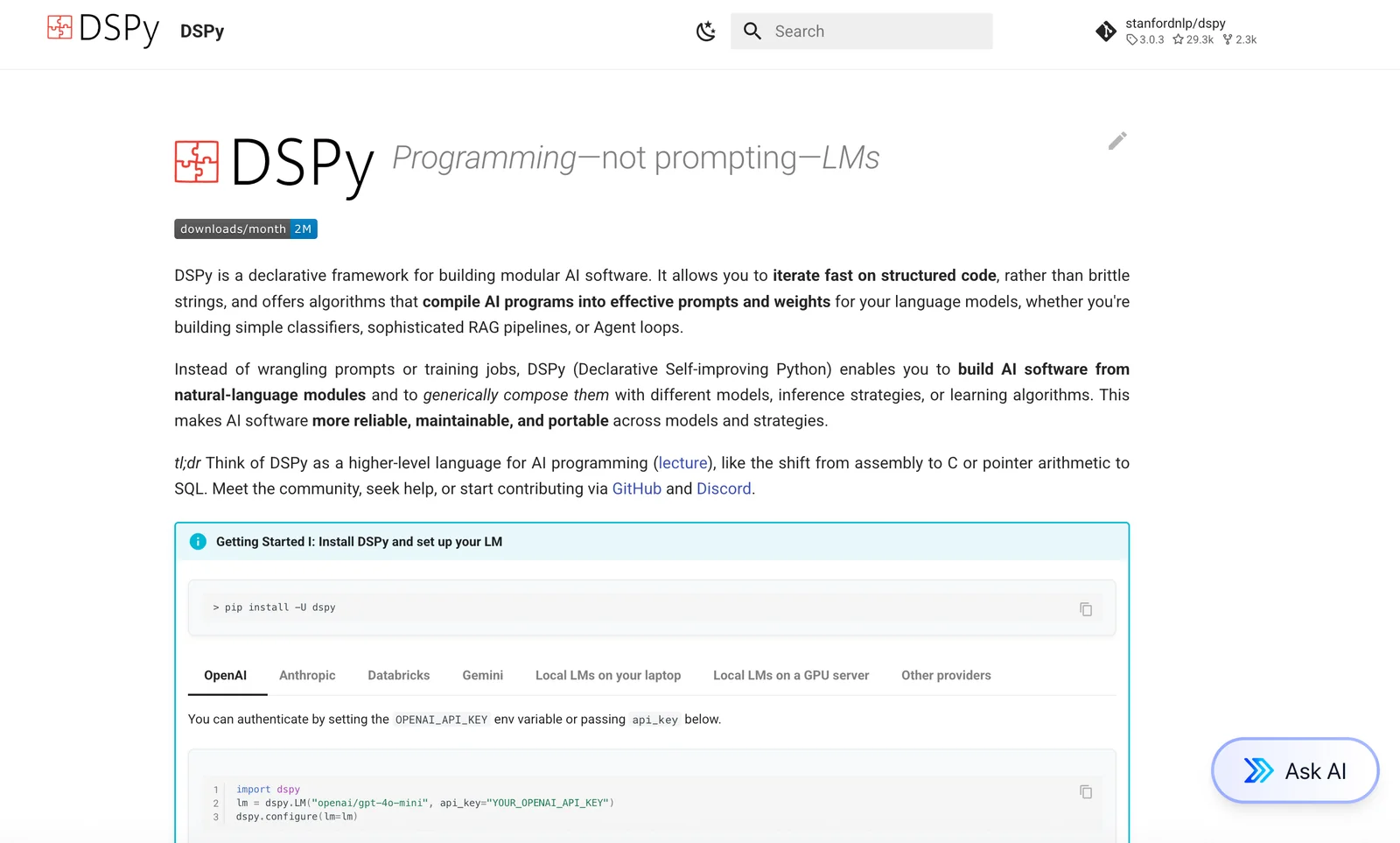1400x843 pixels.
Task: Click the Search input field
Action: click(x=875, y=32)
